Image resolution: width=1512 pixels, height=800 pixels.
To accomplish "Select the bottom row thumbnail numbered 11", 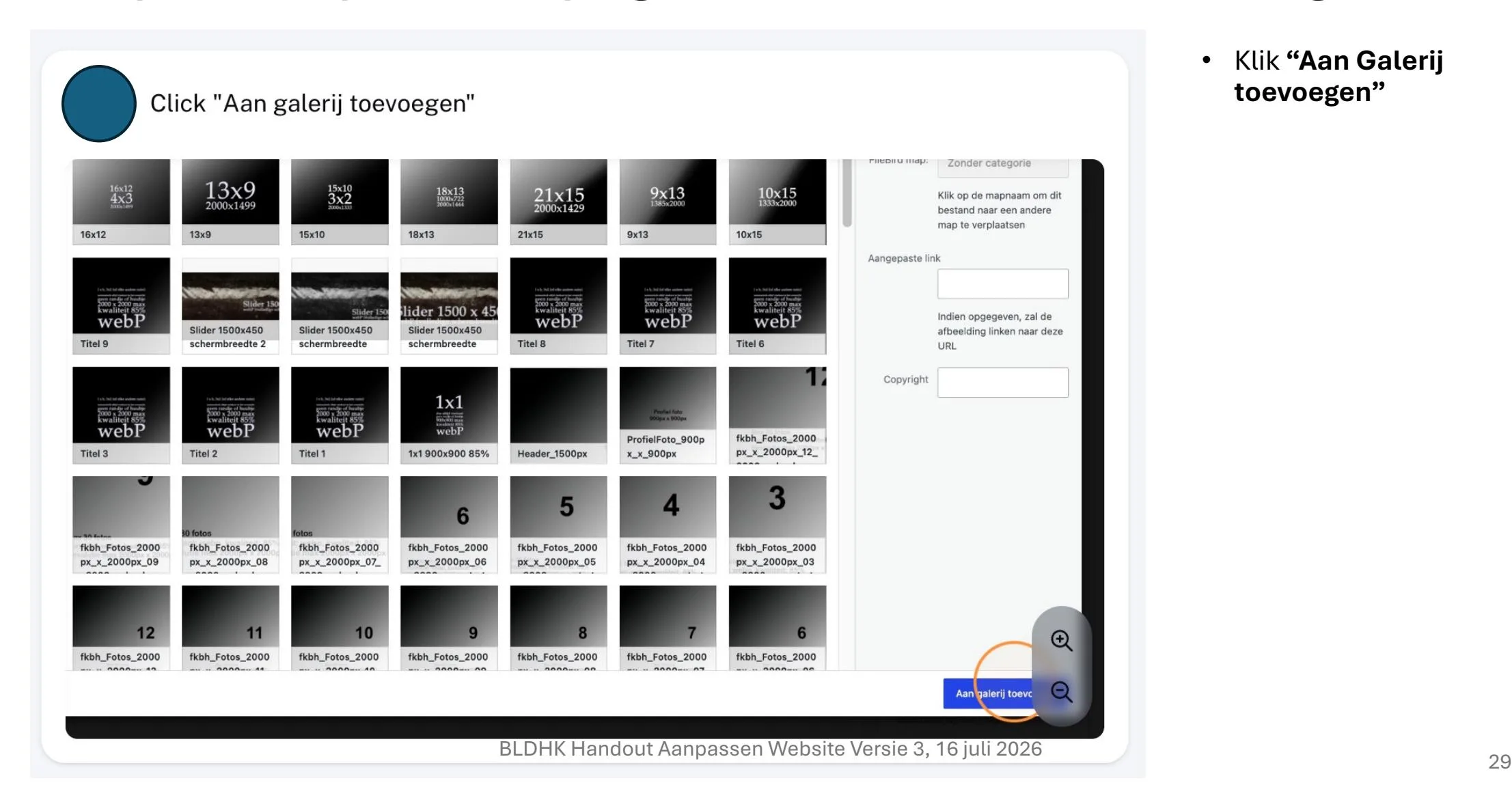I will [230, 627].
